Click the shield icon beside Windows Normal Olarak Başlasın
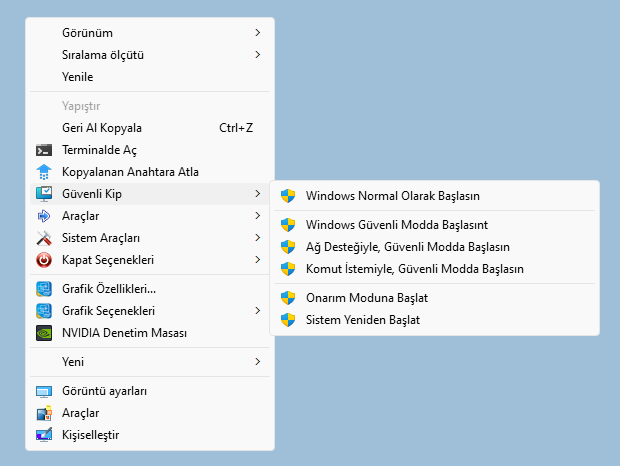This screenshot has height=466, width=620. click(x=288, y=196)
